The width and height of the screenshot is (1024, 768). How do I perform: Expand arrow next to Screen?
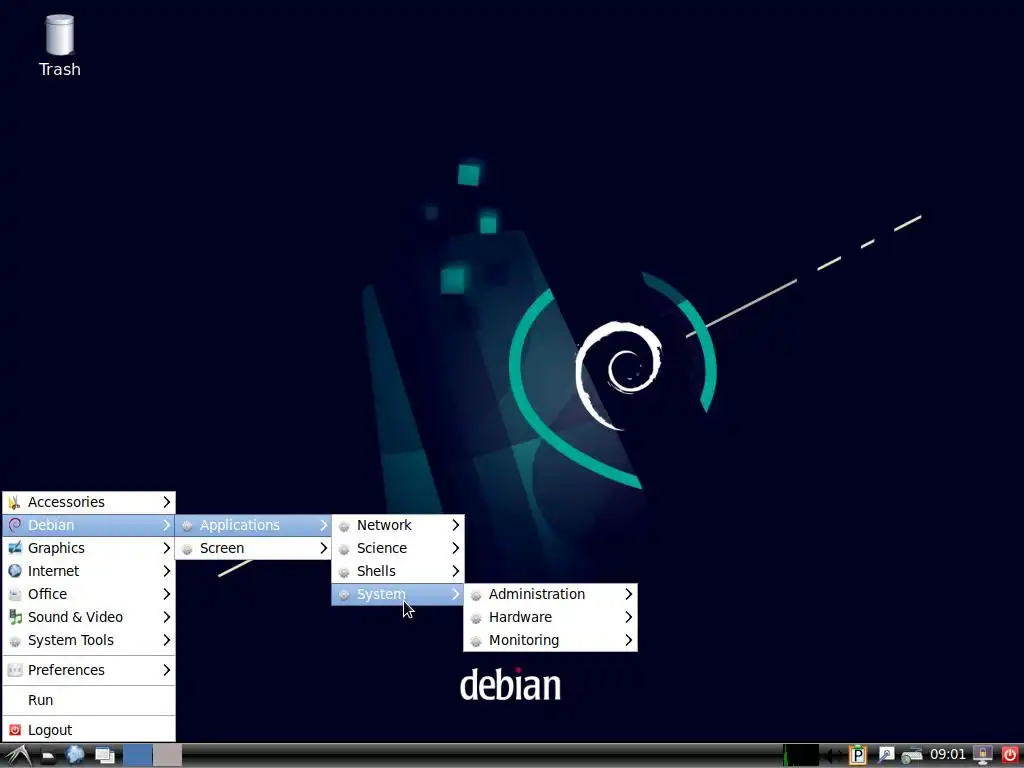(323, 548)
